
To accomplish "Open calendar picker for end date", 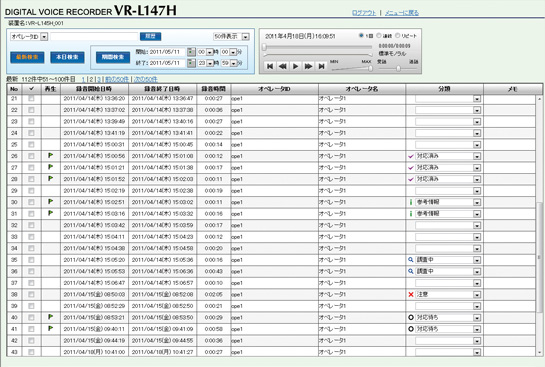I will [x=191, y=63].
